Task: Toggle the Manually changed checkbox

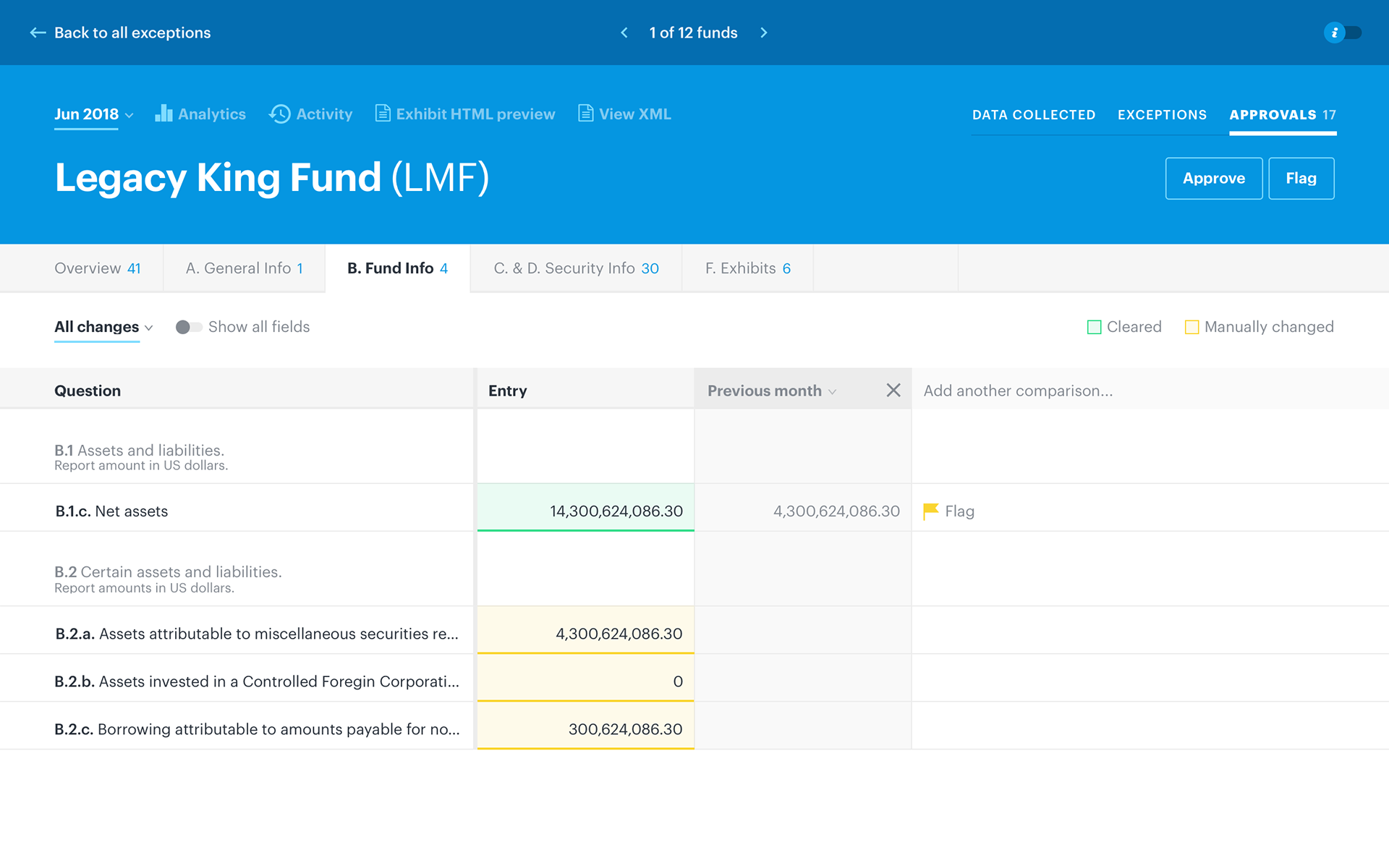Action: [1192, 327]
